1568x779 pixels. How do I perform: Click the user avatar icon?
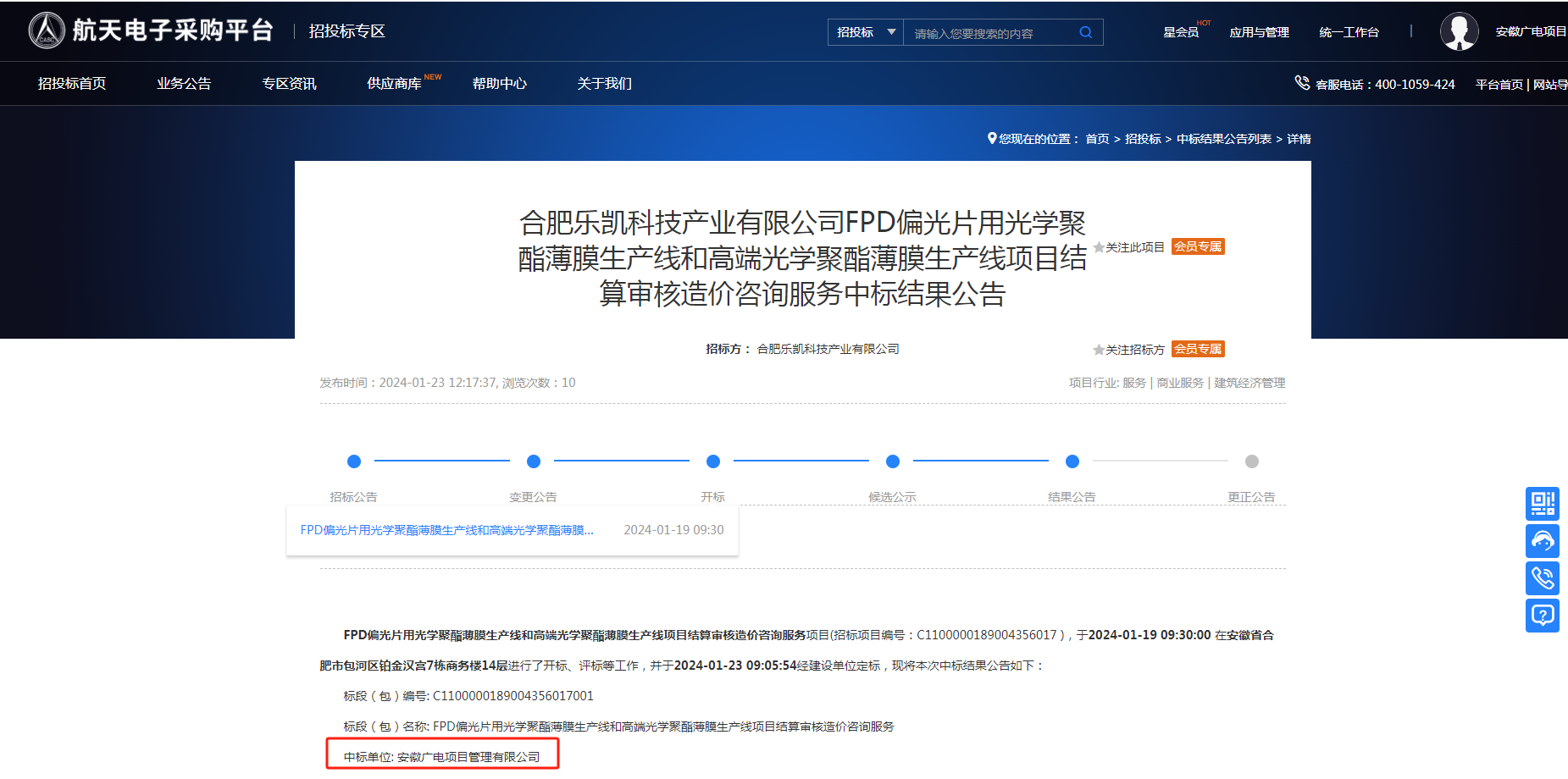point(1459,31)
